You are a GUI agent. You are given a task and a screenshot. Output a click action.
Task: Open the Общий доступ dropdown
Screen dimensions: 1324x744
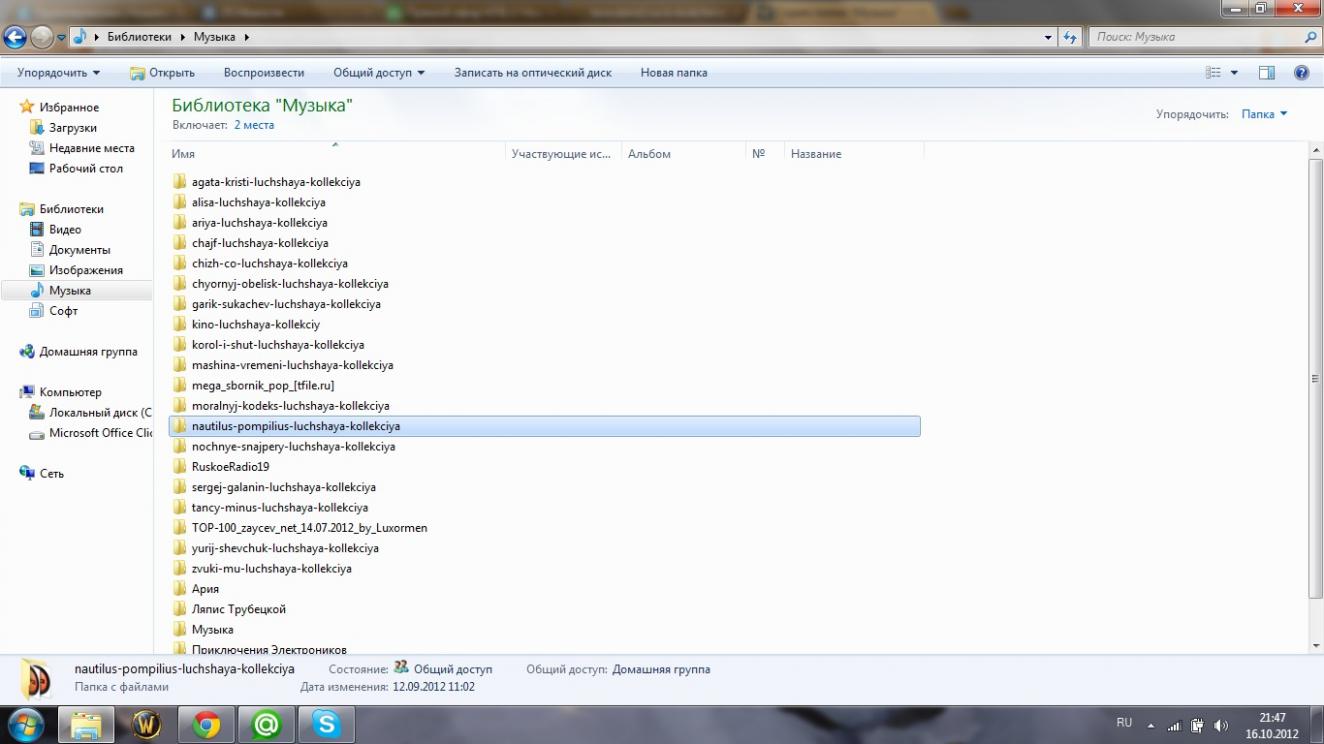[x=379, y=73]
